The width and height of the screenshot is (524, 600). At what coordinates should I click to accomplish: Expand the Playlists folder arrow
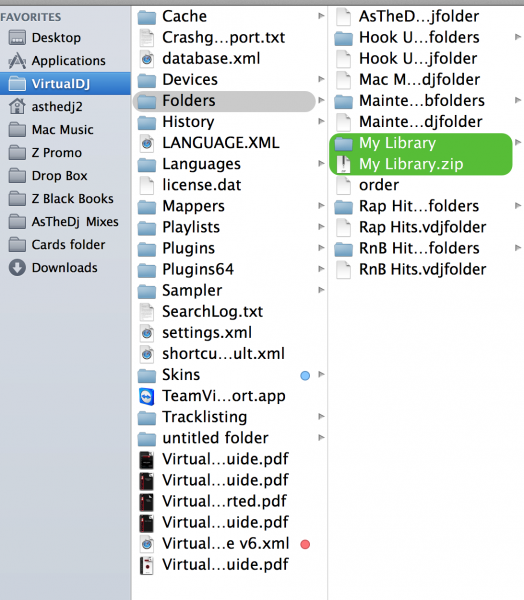(321, 227)
